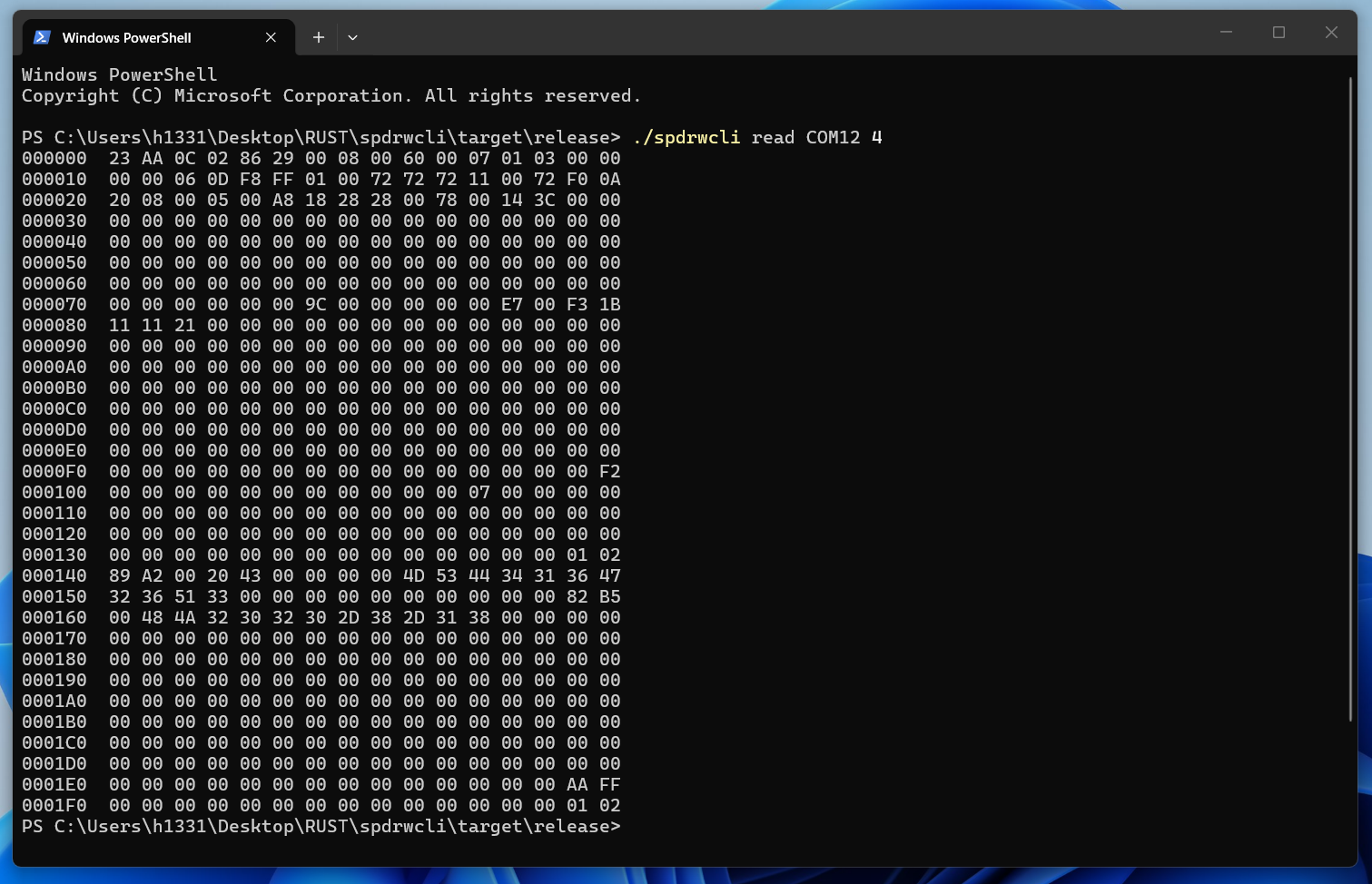Click the 0000A0 offset row label
Image resolution: width=1372 pixels, height=884 pixels.
[54, 367]
